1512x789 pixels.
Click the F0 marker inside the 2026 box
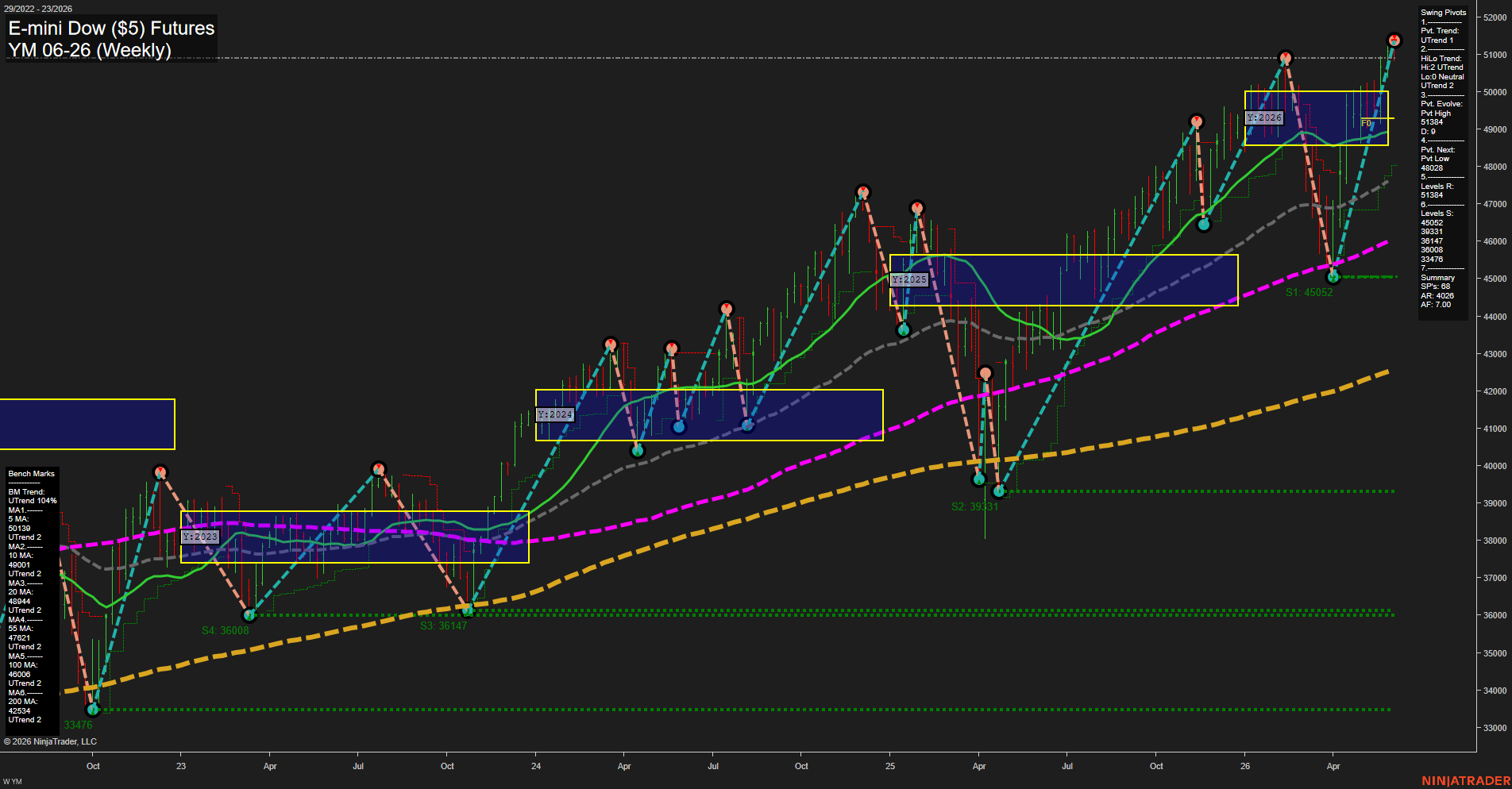[x=1366, y=123]
